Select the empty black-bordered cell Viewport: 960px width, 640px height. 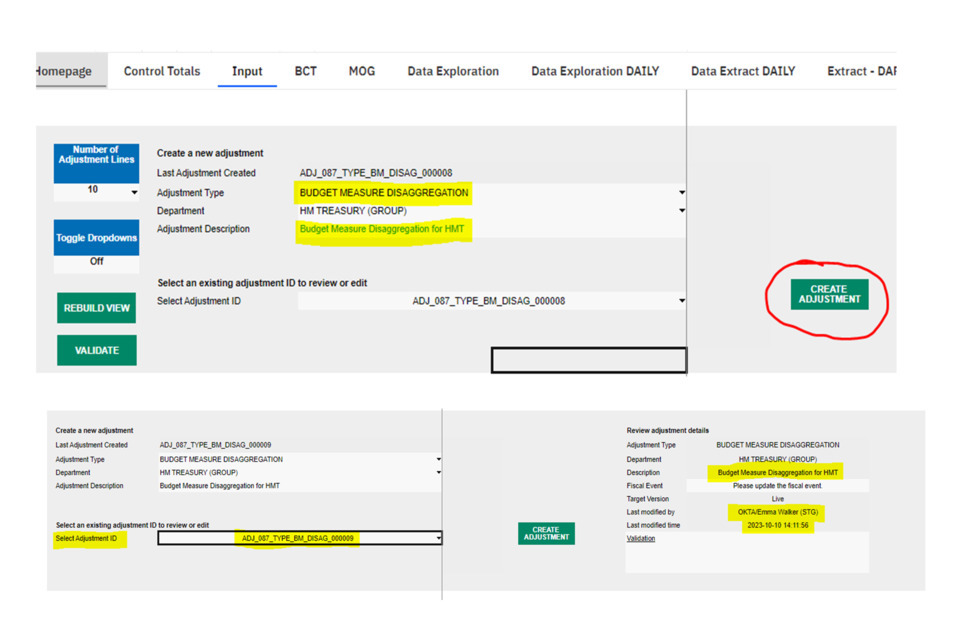588,360
